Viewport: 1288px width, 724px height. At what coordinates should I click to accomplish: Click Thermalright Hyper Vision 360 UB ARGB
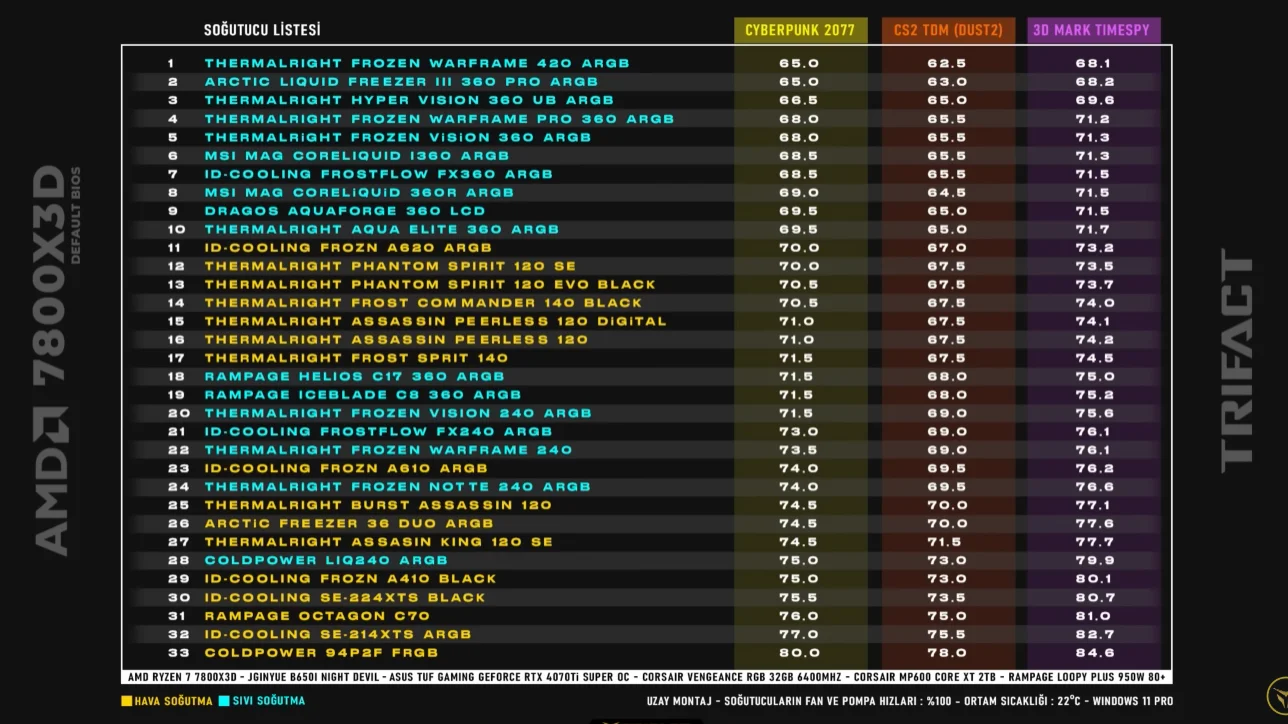(409, 100)
